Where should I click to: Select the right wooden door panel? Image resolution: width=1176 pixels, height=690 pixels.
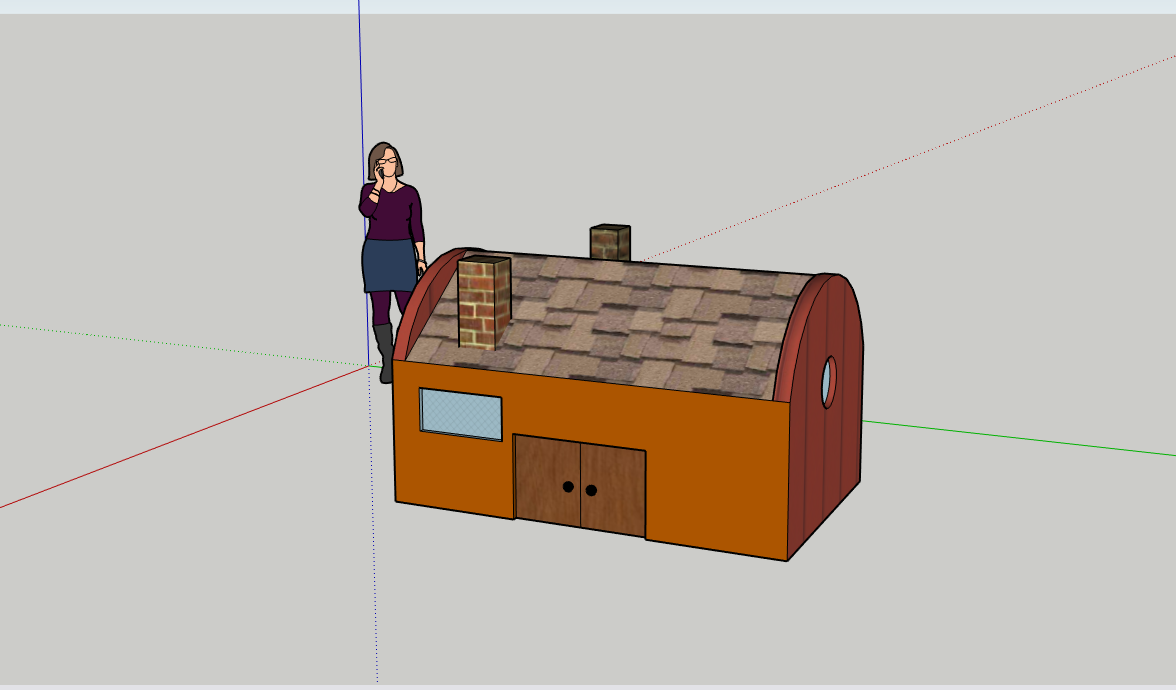[x=613, y=492]
